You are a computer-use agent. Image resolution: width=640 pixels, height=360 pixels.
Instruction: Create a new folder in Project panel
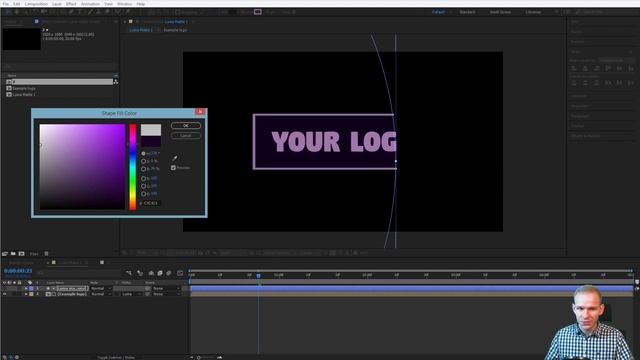(x=13, y=253)
